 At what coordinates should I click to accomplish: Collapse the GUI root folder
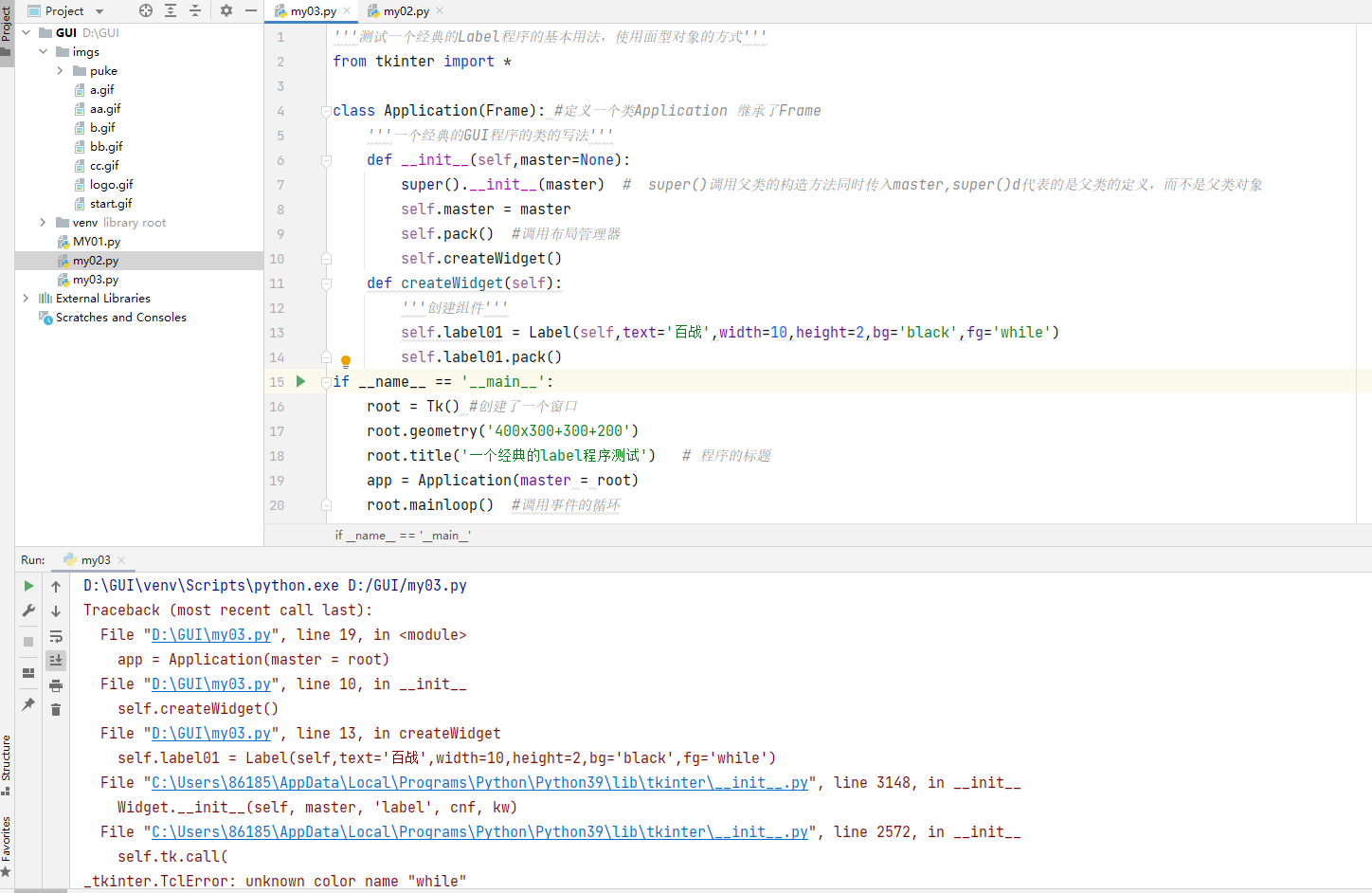(26, 32)
